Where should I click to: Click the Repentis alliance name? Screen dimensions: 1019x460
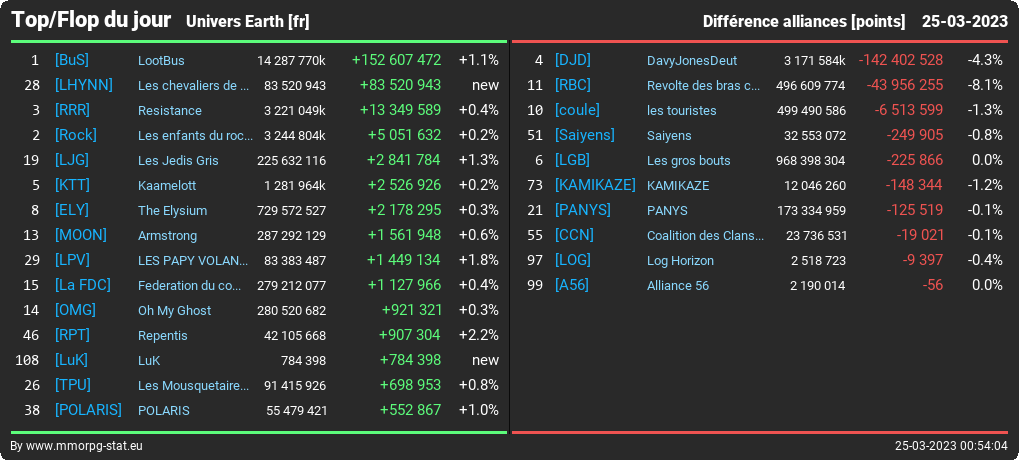(x=162, y=335)
